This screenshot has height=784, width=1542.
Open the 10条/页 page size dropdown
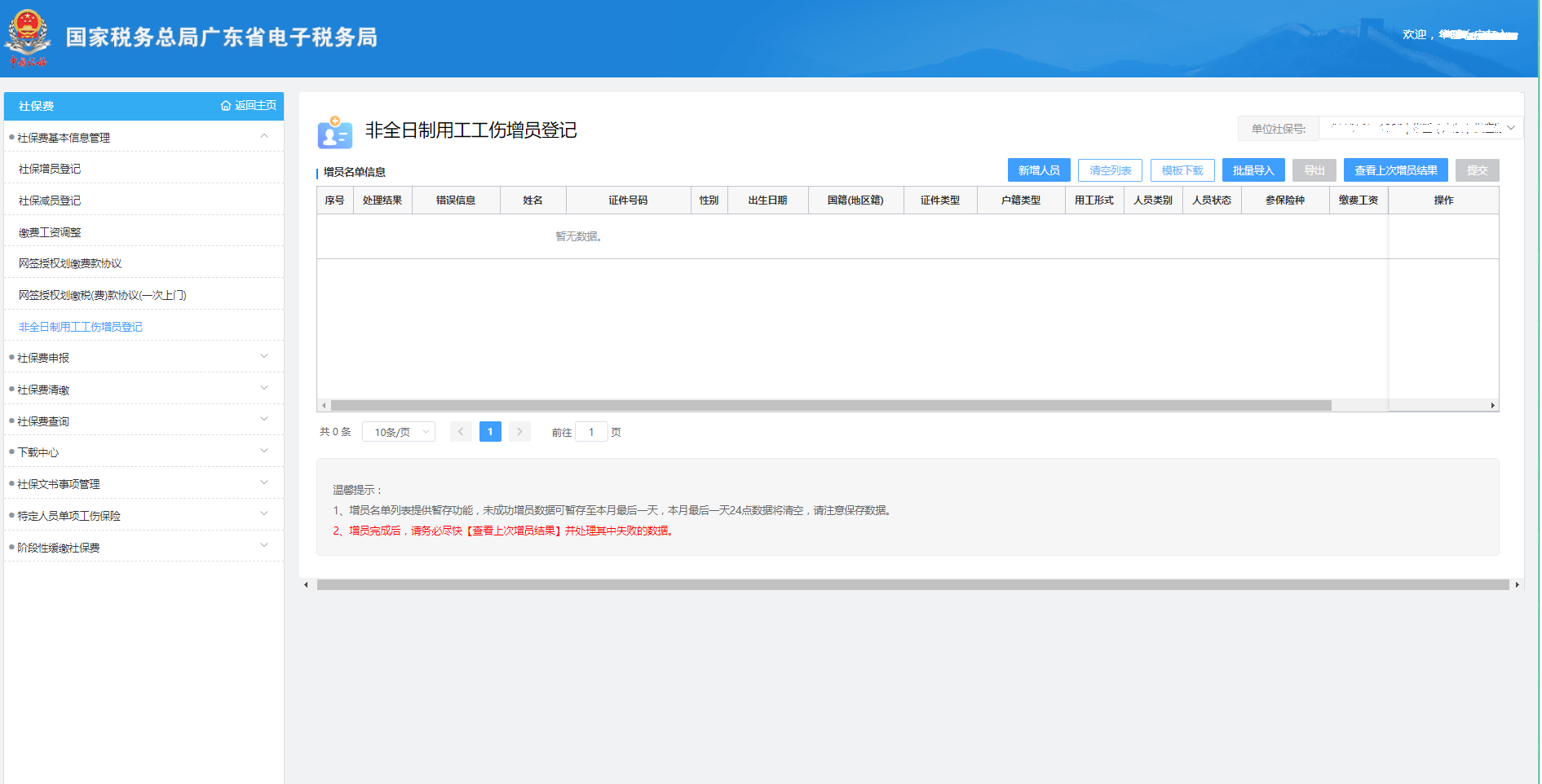399,432
